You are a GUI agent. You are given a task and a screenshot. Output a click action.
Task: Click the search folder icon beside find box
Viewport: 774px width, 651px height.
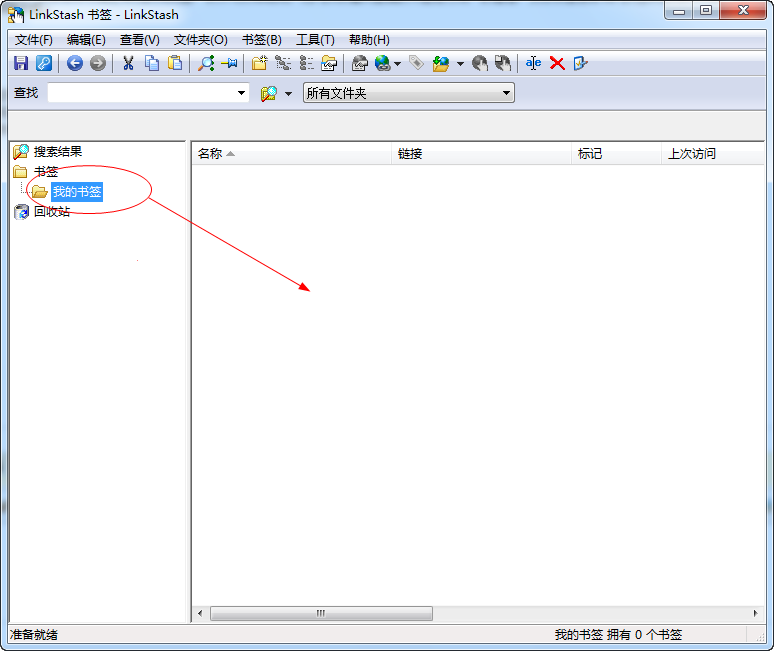tap(269, 93)
